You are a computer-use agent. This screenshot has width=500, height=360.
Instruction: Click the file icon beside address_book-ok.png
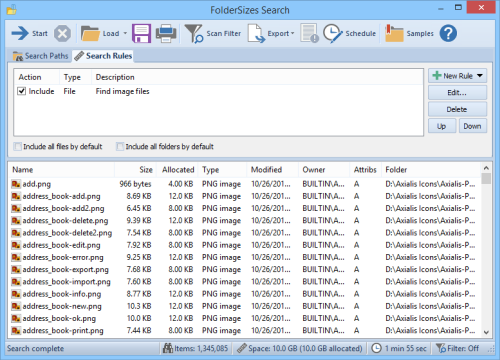(x=16, y=318)
